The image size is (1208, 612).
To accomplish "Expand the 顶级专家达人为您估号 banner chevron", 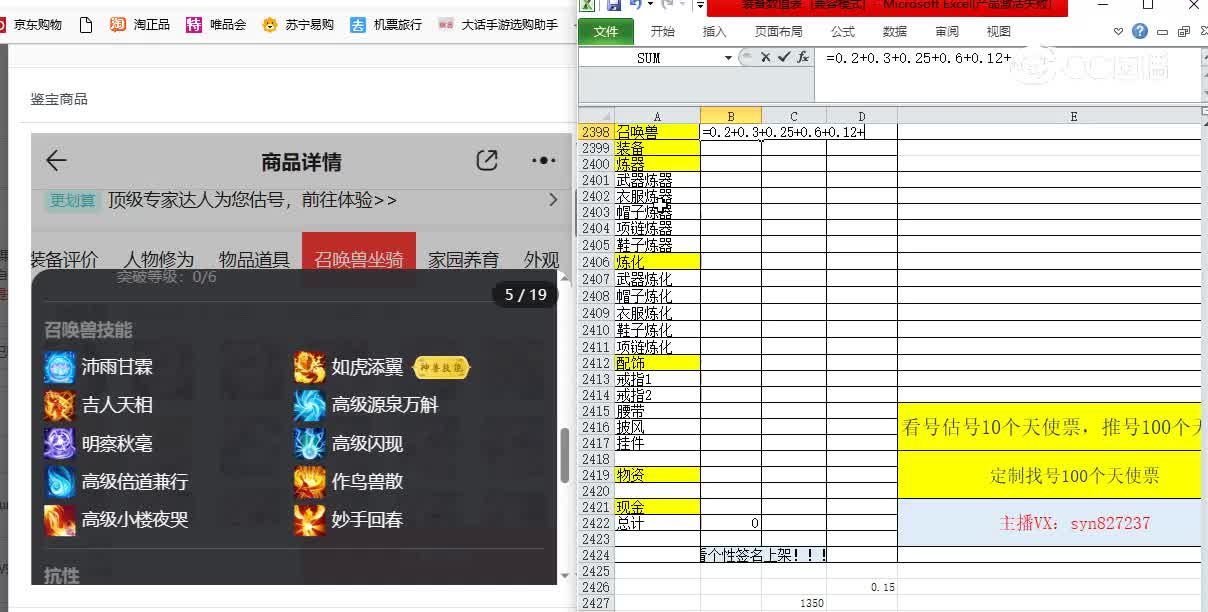I will click(x=553, y=200).
